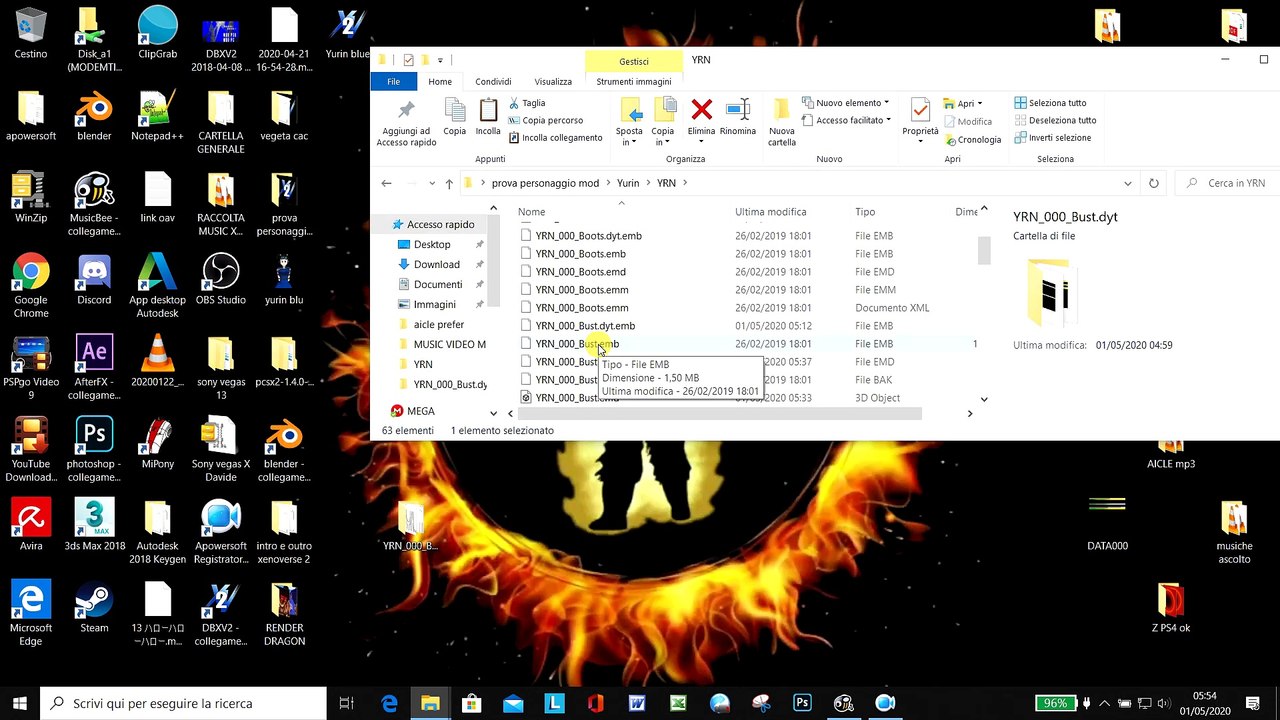Open Customize Quick Access Toolbar arrow
Screen dimensions: 1280x720
tap(440, 60)
